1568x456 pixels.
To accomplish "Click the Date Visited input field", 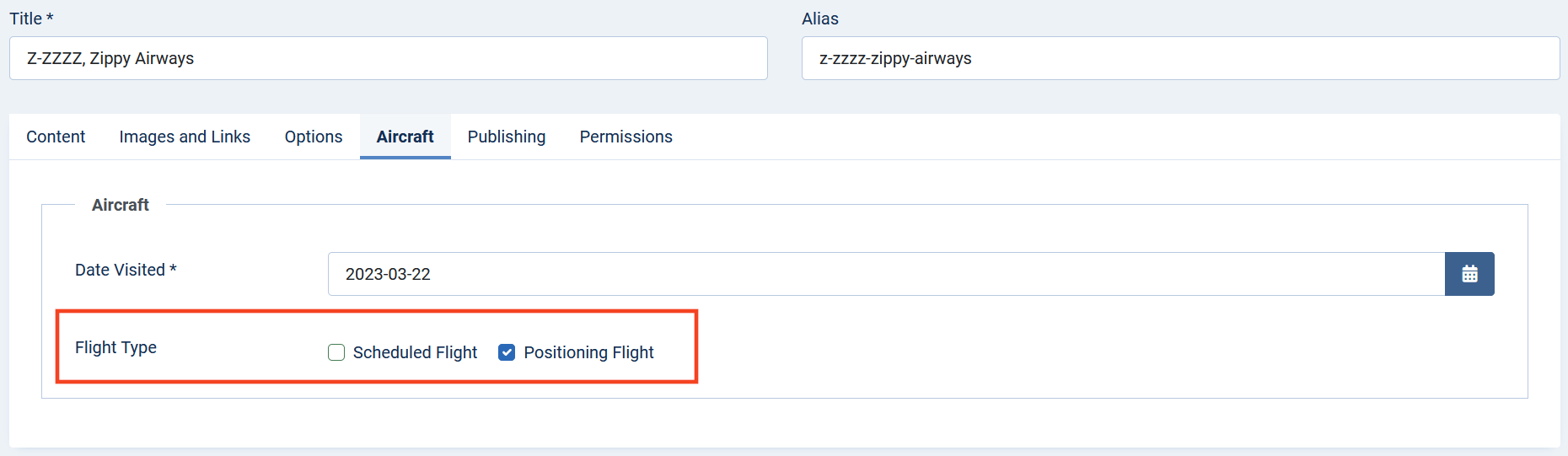I will coord(886,274).
